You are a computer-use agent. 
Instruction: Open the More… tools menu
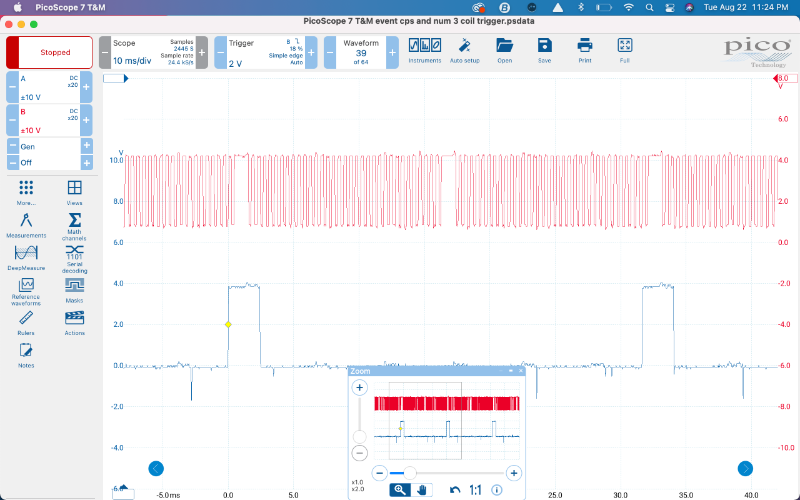[x=27, y=191]
